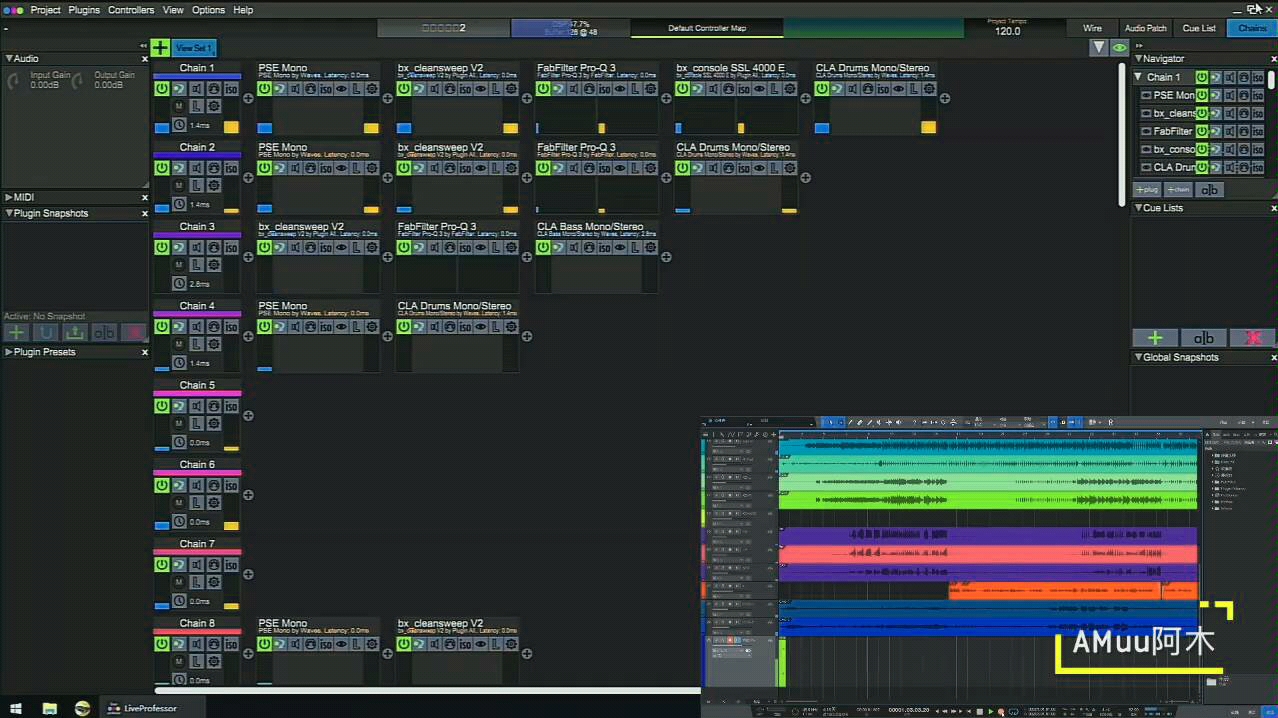
Task: Click the latency clock icon under Chain 1
Action: [x=180, y=125]
